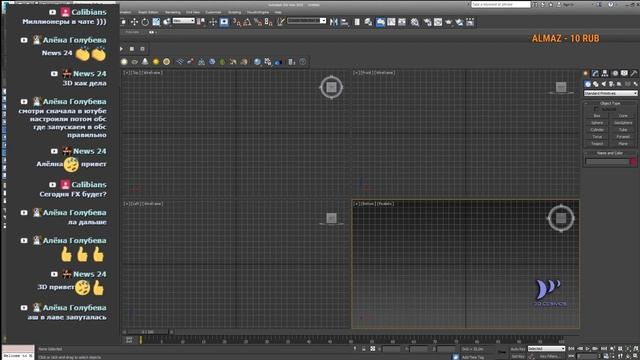Toggle the selection lock icon in status bar
Viewport: 640px width, 360px height.
364,349
